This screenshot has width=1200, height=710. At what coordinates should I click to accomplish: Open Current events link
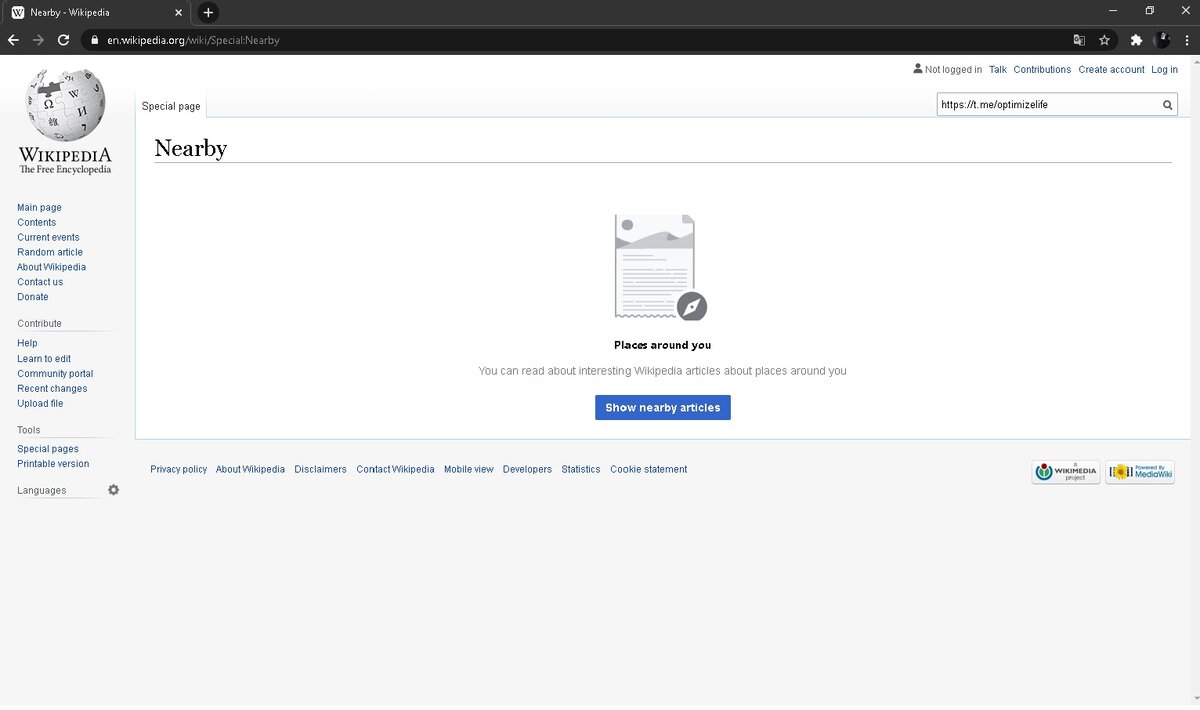[x=48, y=238]
